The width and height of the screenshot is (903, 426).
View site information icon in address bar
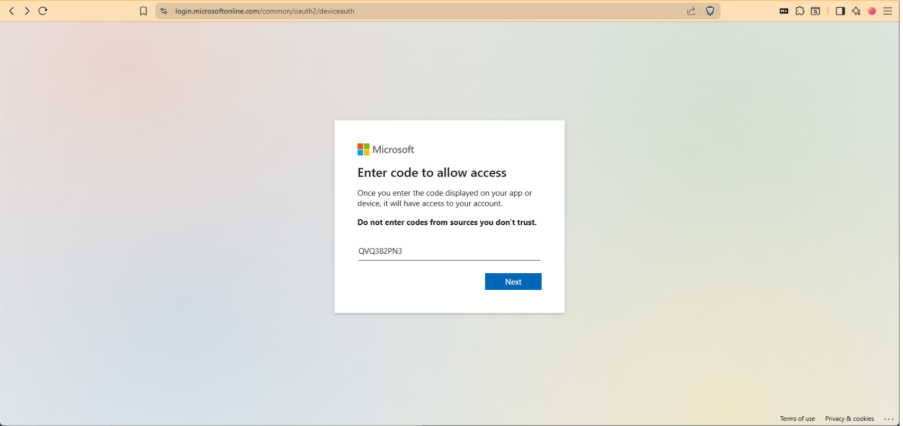tap(164, 11)
